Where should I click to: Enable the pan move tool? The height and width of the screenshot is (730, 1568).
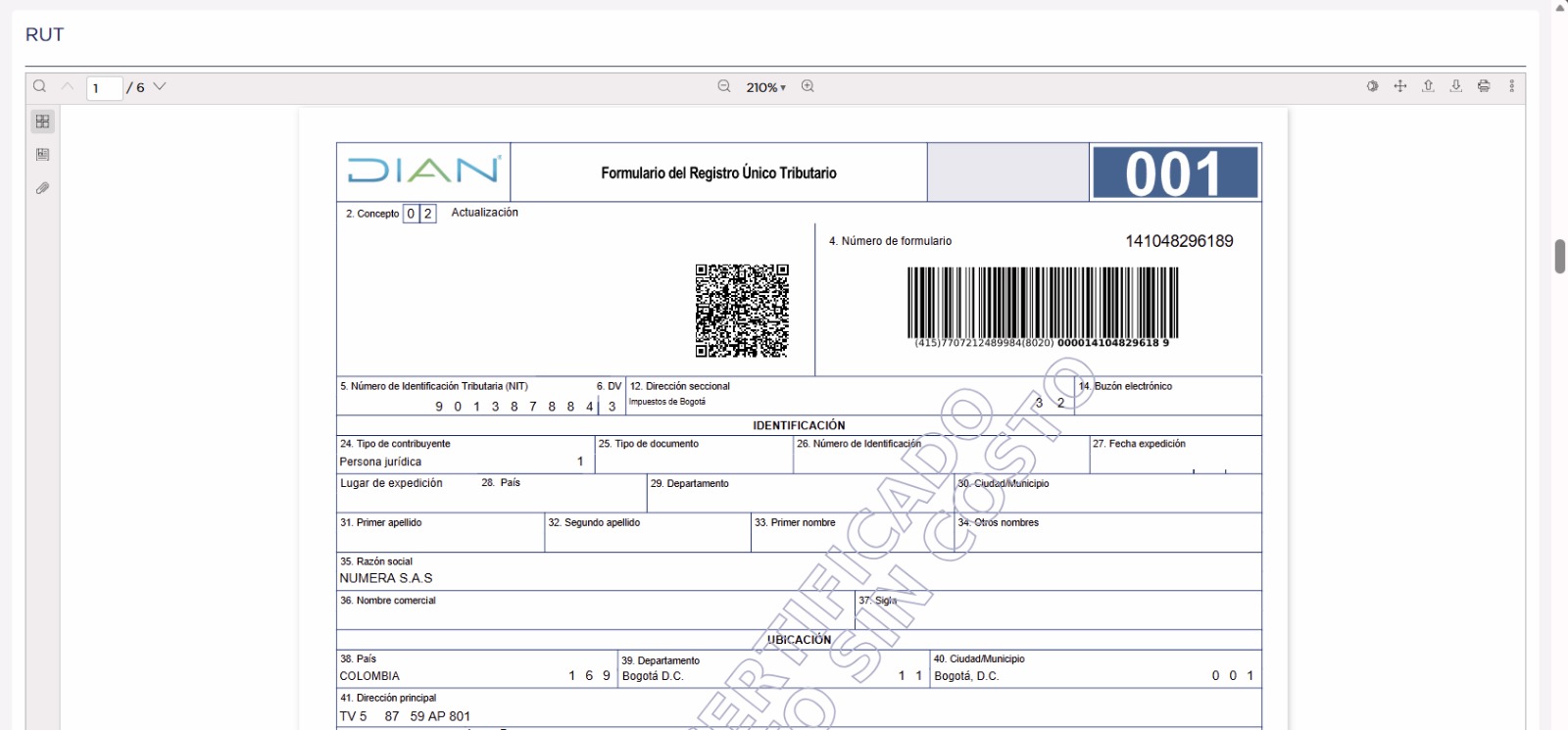click(x=1400, y=86)
